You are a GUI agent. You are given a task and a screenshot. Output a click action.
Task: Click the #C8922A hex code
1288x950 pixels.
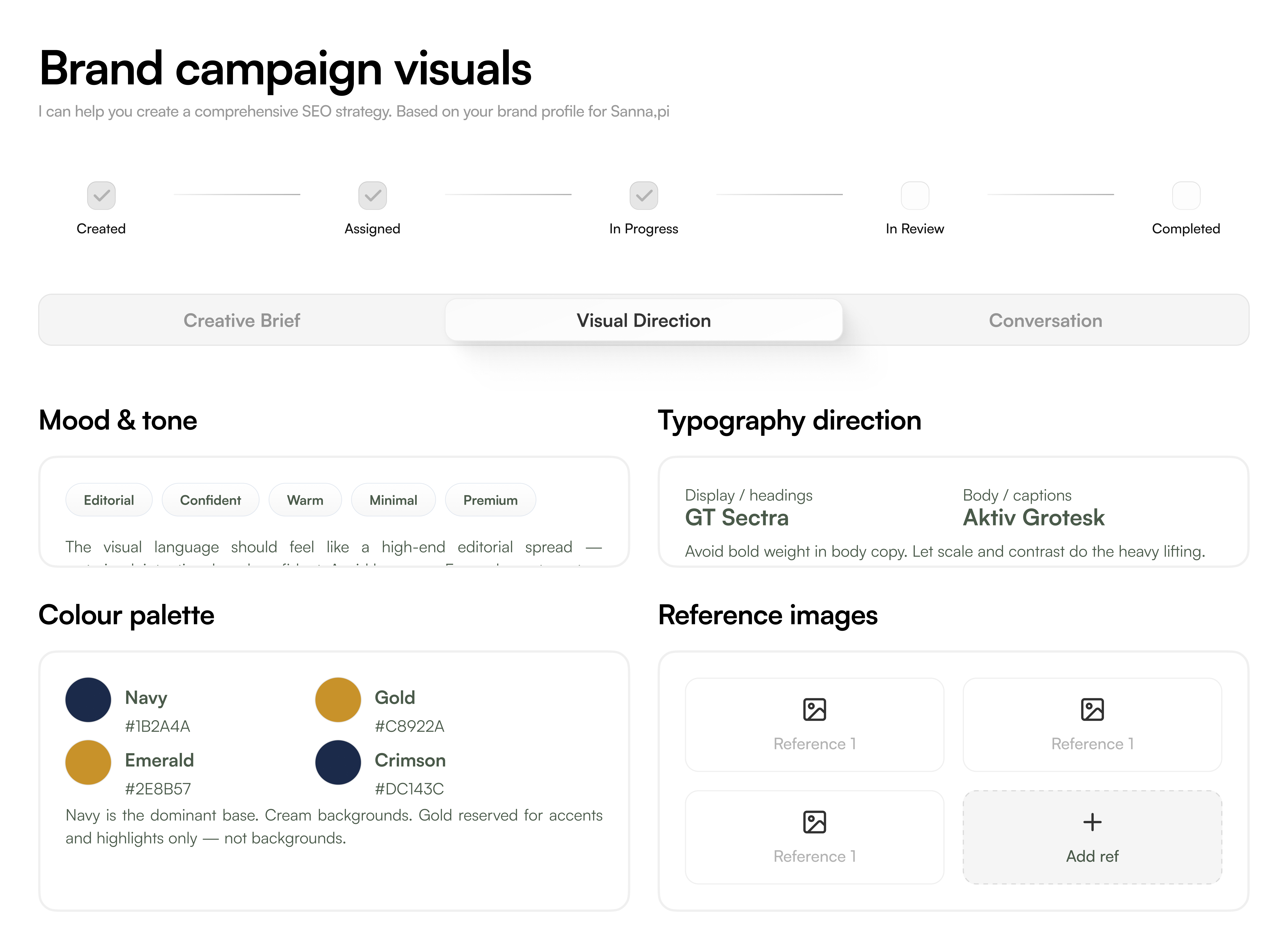pos(409,726)
